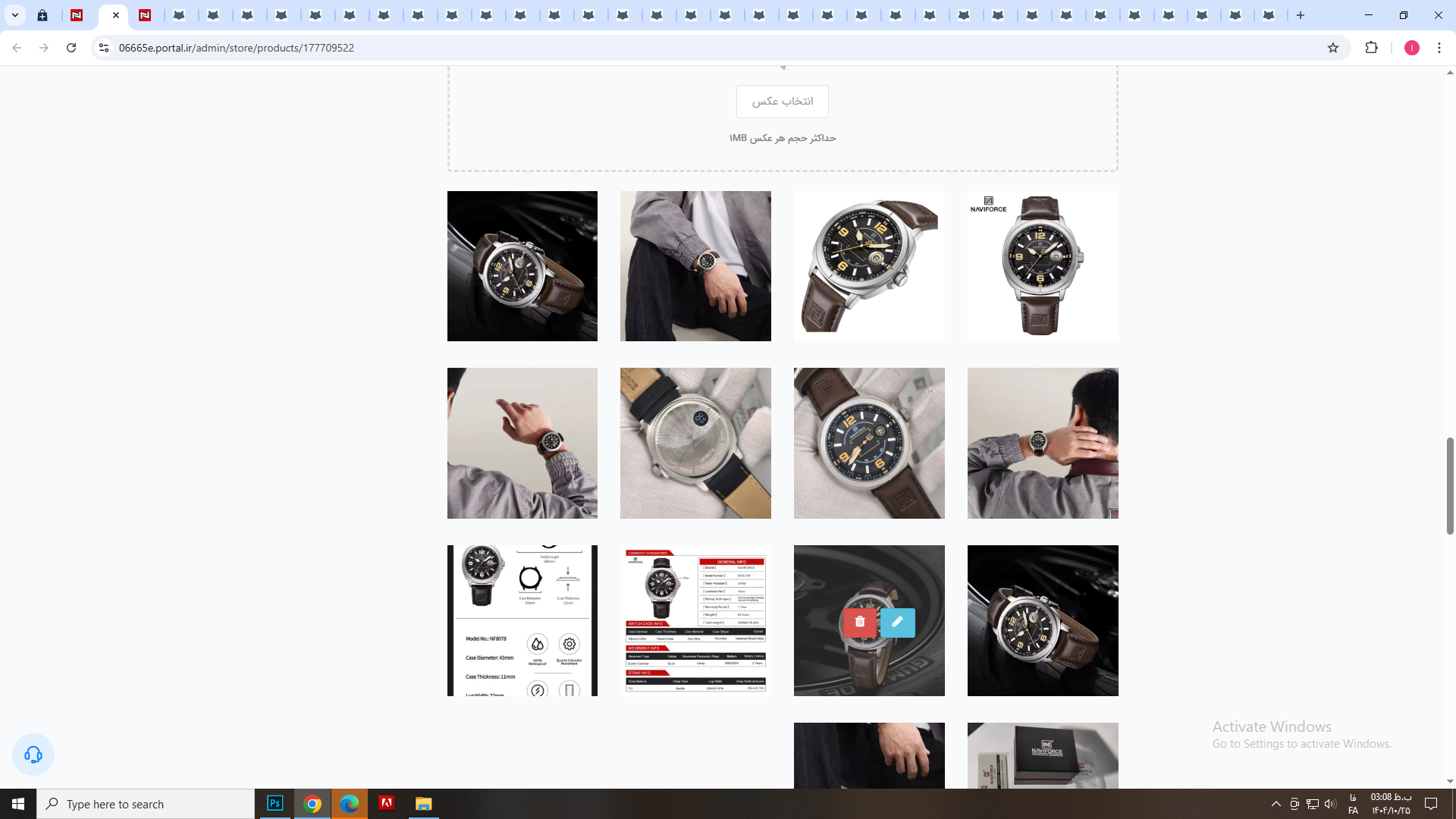This screenshot has width=1456, height=819.
Task: Click the site information icon in address bar
Action: (x=104, y=48)
